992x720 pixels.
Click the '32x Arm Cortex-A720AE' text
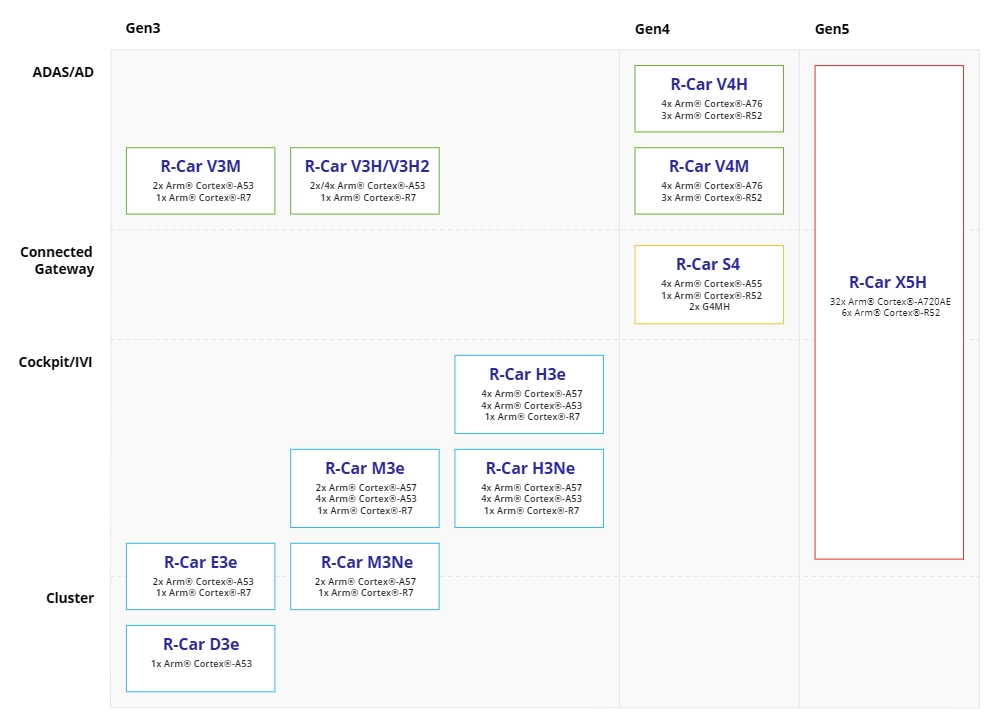coord(890,302)
